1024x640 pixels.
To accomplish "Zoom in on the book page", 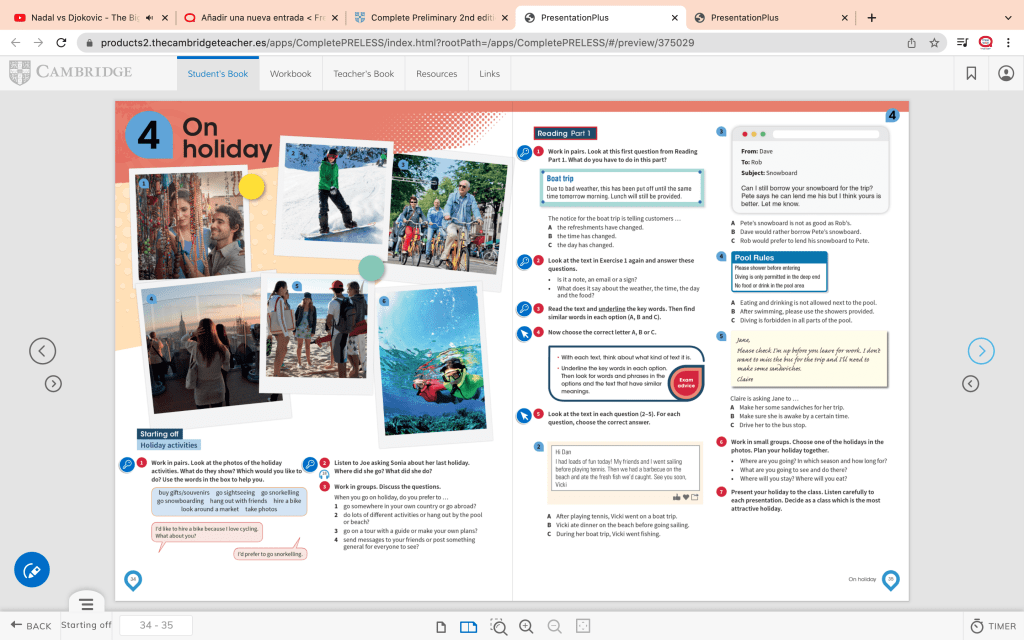I will tap(526, 626).
